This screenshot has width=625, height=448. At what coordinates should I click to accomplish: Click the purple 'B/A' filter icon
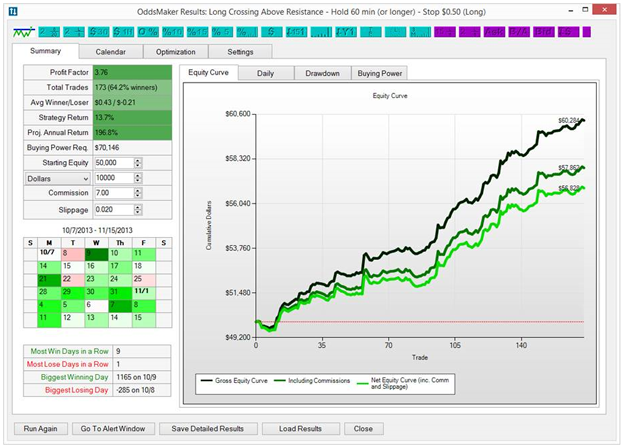pos(519,32)
